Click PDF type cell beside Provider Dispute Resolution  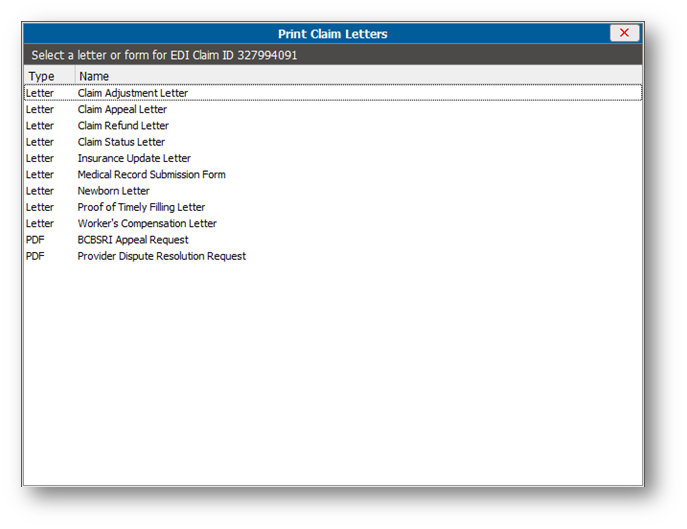(36, 256)
